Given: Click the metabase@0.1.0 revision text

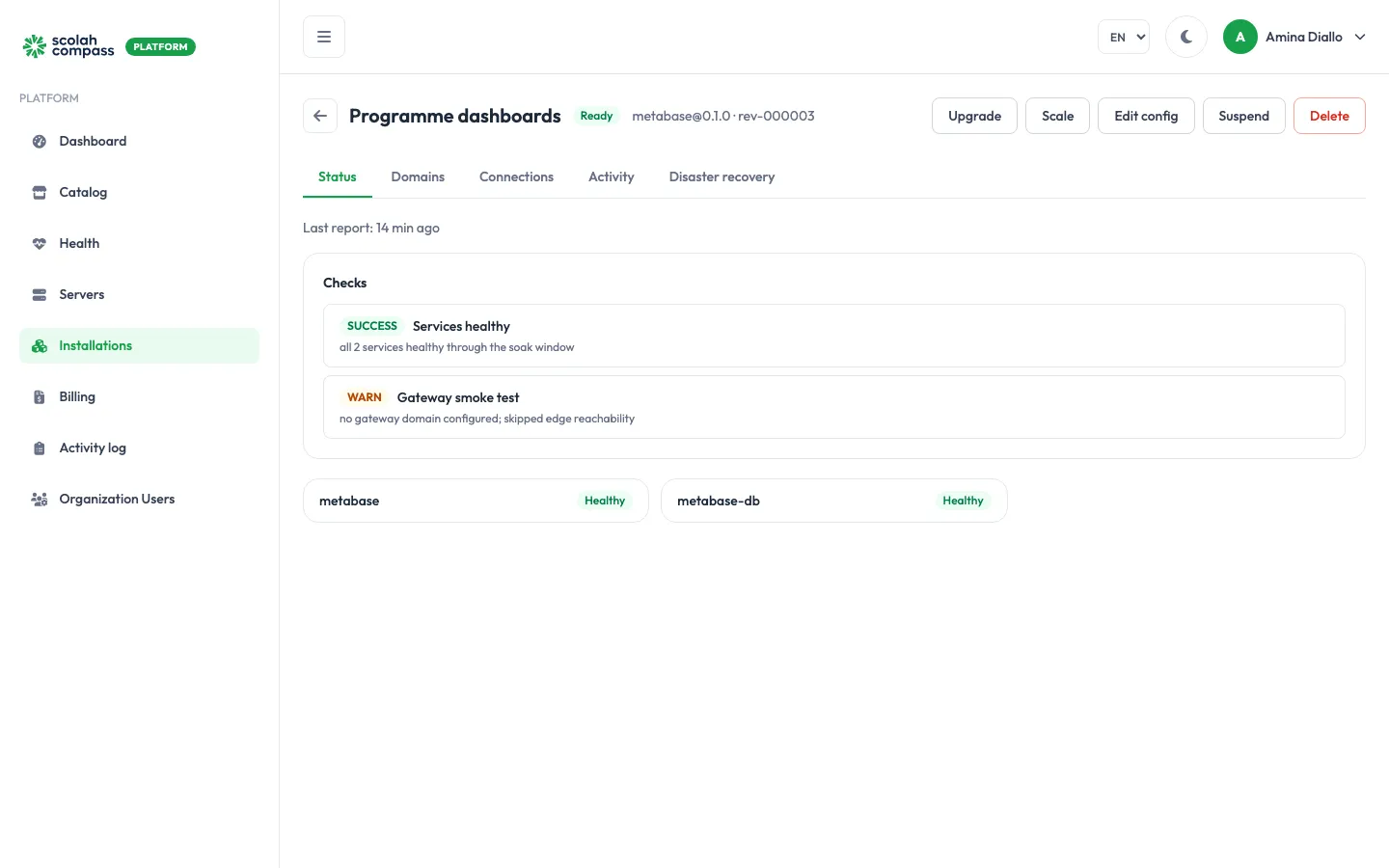Looking at the screenshot, I should click(723, 116).
